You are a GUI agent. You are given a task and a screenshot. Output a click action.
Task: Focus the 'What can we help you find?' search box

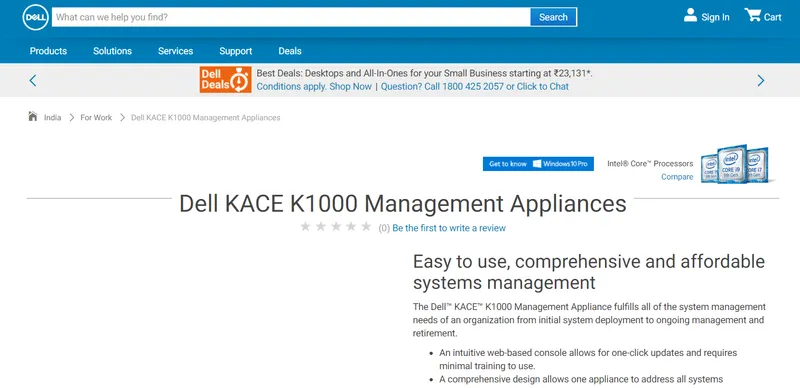coord(291,17)
